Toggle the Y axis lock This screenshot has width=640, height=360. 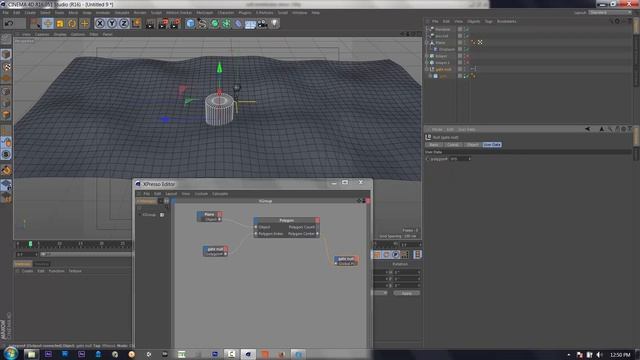coord(111,24)
